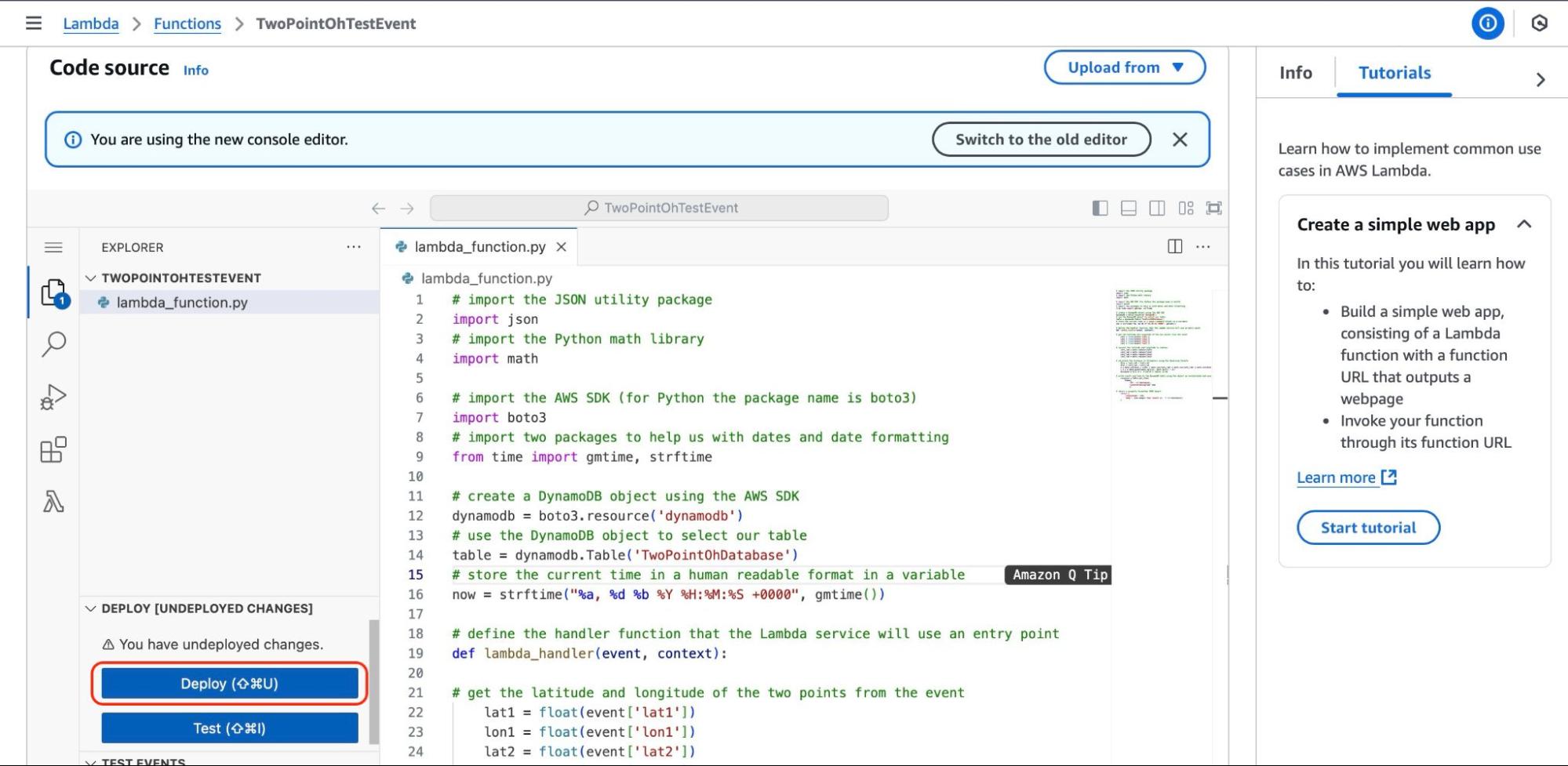The height and width of the screenshot is (766, 1568).
Task: Click line 19 def lambda_handler code
Action: pos(590,654)
